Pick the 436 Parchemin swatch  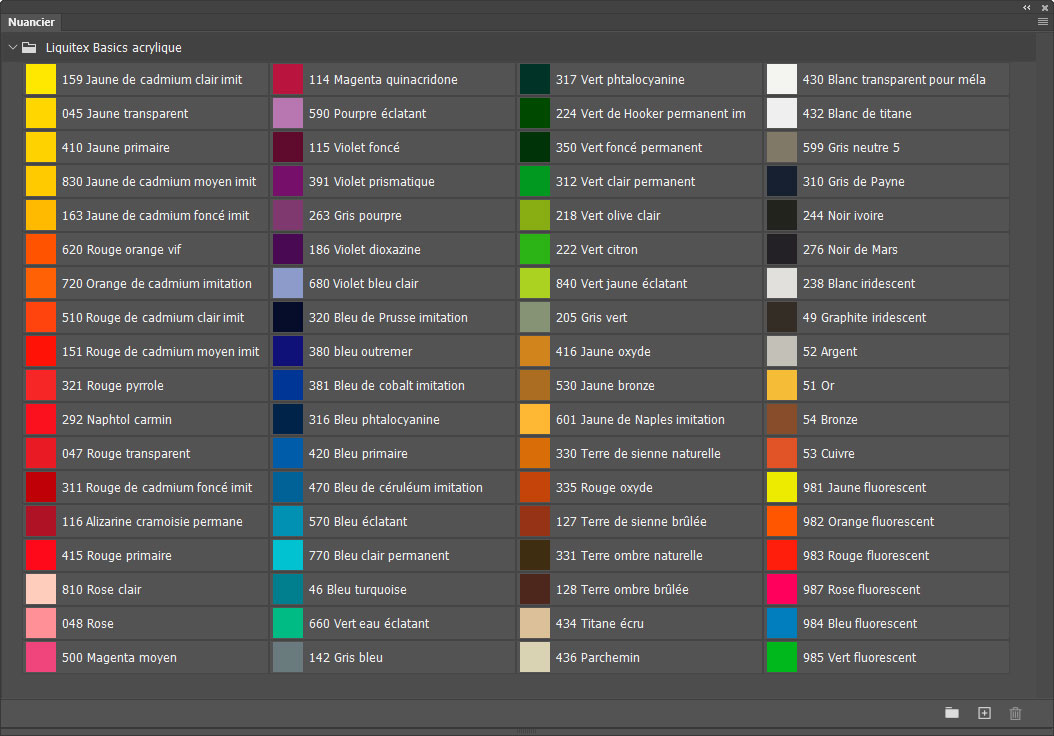coord(535,658)
